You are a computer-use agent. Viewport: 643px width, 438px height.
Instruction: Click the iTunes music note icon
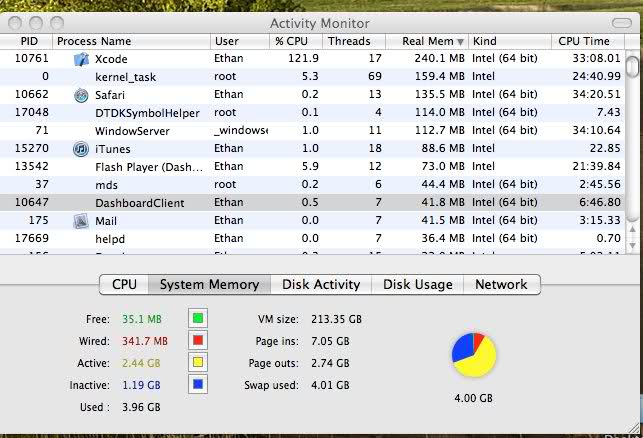tap(81, 149)
